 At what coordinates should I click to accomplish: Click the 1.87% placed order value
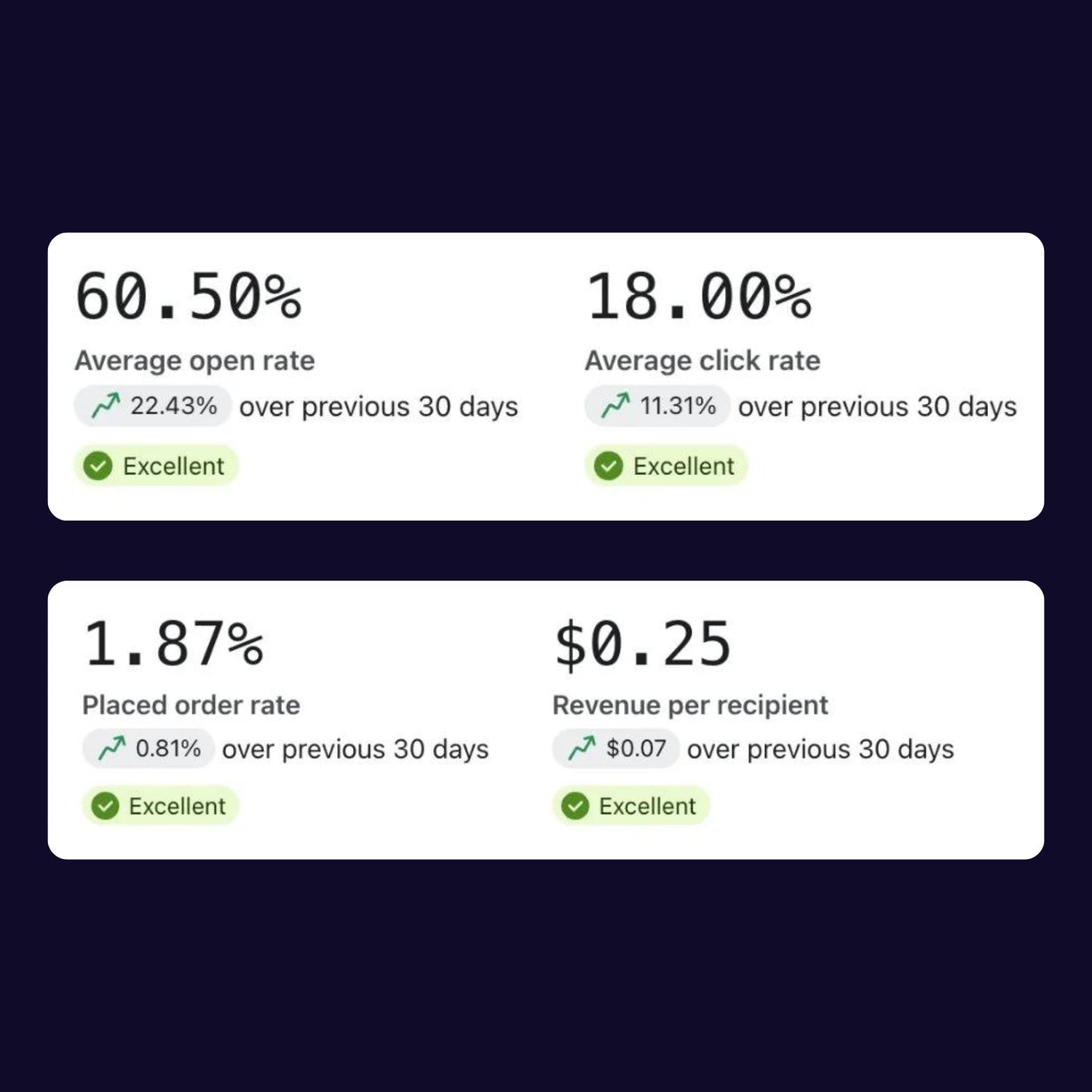[173, 643]
